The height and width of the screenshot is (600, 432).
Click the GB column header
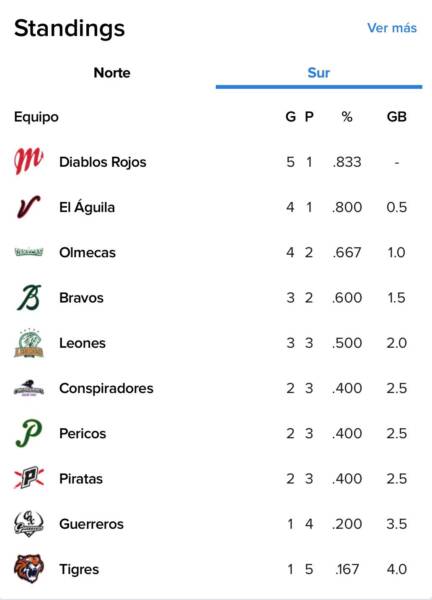point(396,117)
